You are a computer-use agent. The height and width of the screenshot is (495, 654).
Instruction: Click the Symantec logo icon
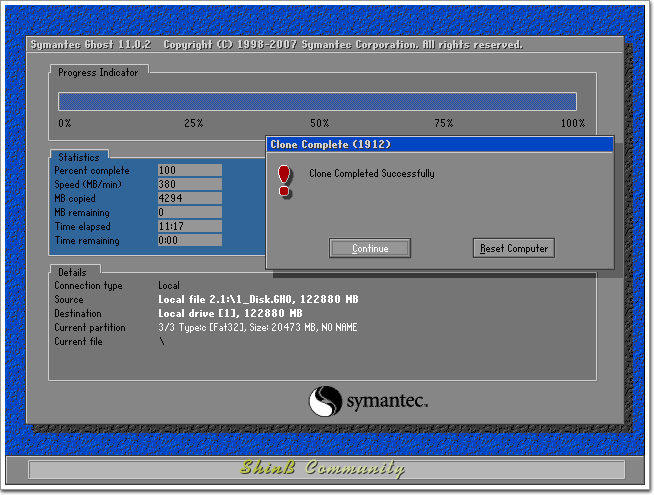pyautogui.click(x=325, y=401)
